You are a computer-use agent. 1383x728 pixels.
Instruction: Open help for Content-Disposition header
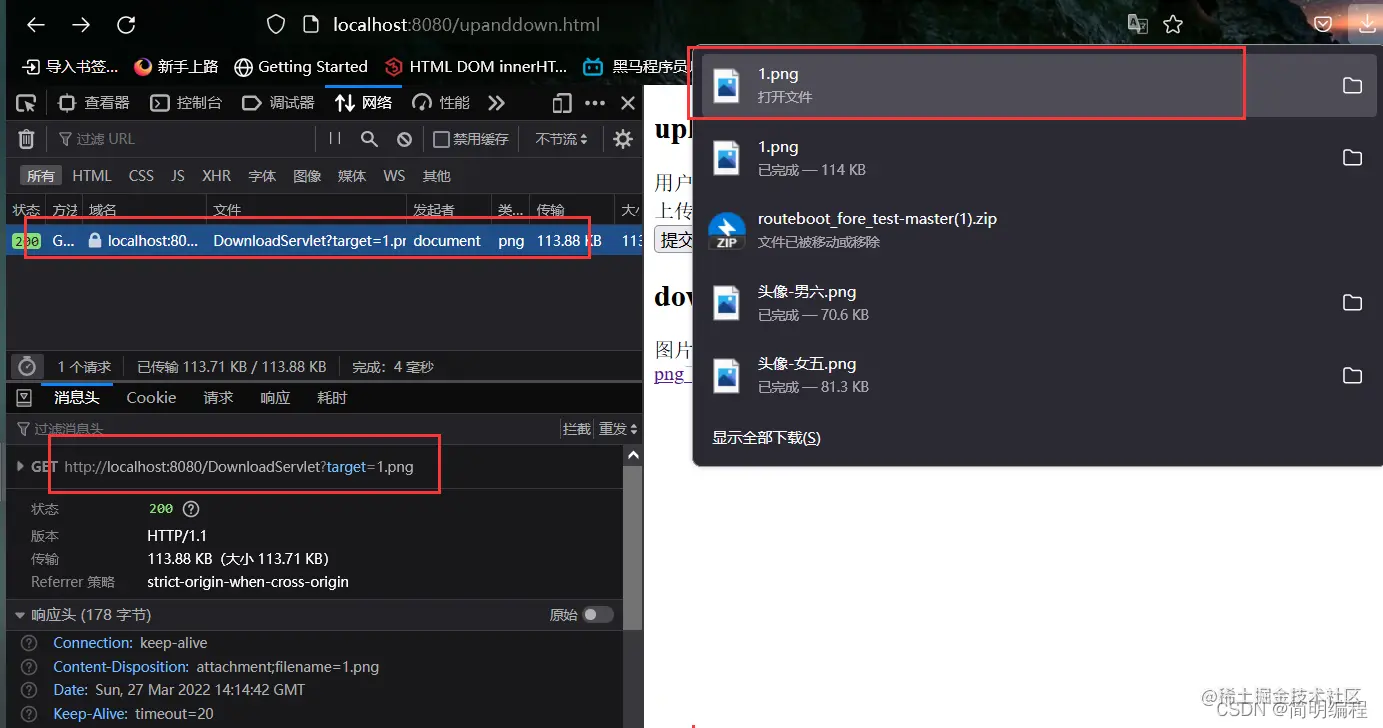[x=30, y=667]
